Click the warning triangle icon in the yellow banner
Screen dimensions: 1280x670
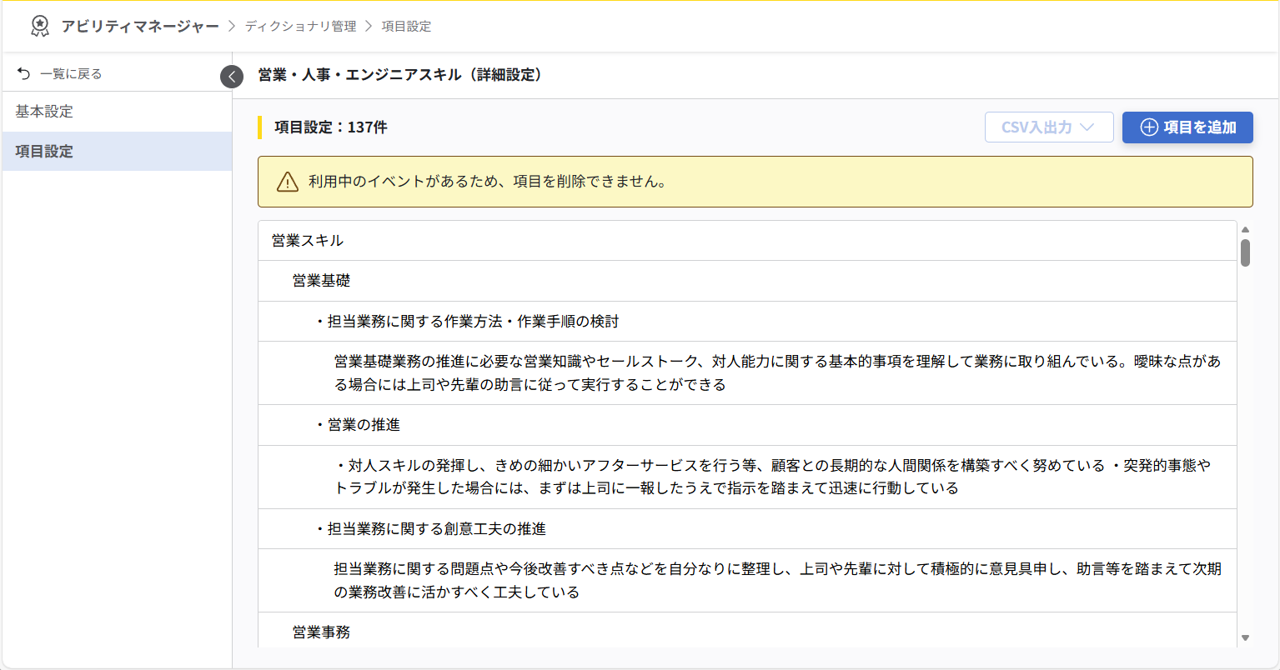(287, 182)
